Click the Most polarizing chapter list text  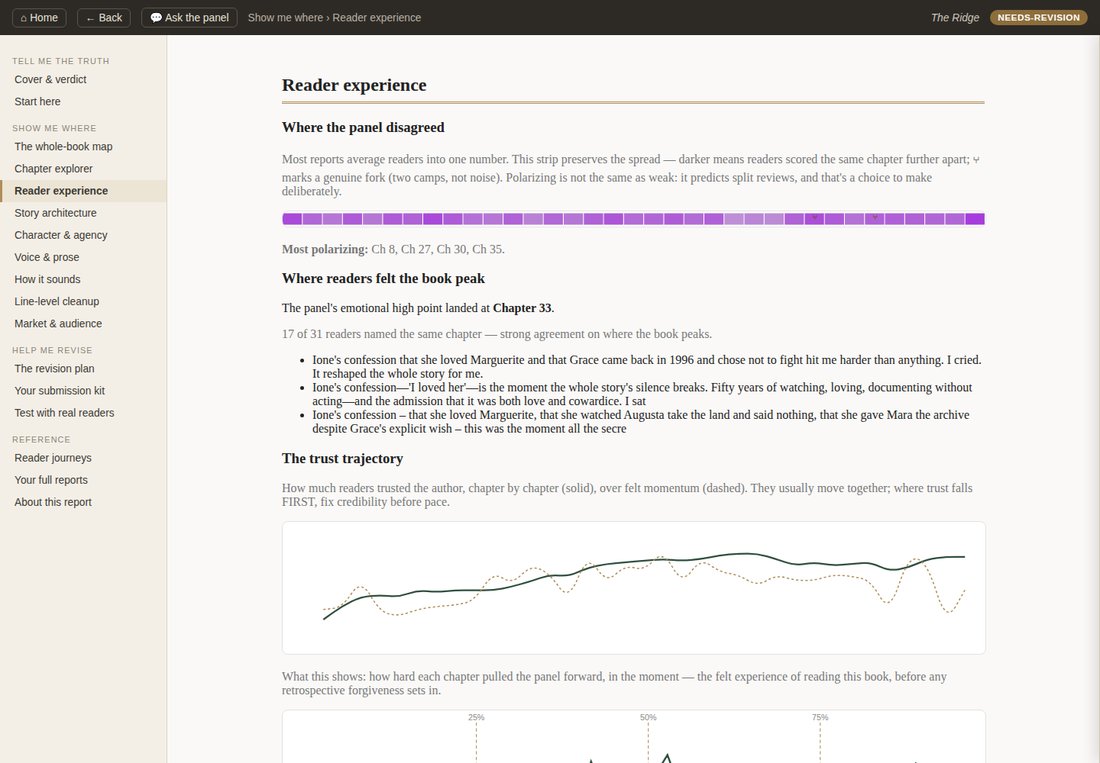tap(393, 249)
